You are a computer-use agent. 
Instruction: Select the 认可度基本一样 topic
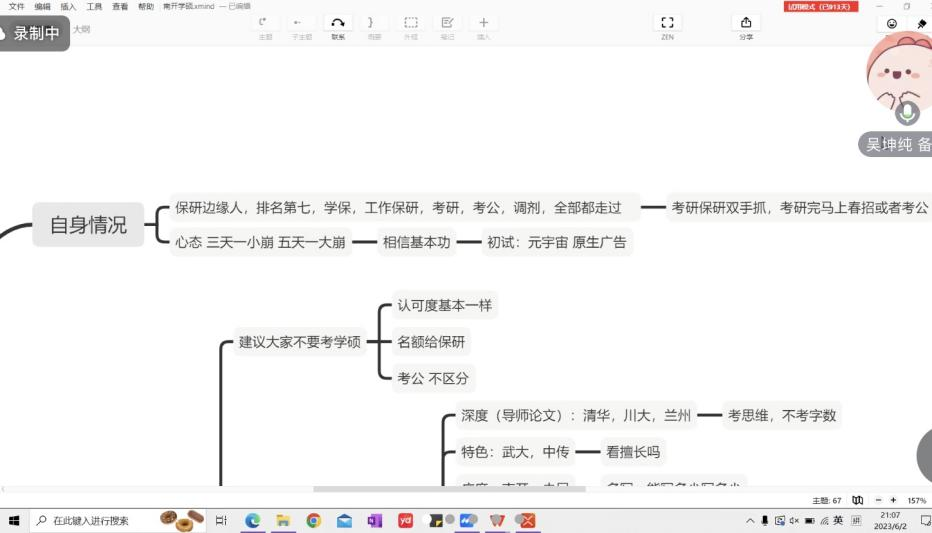coord(445,305)
